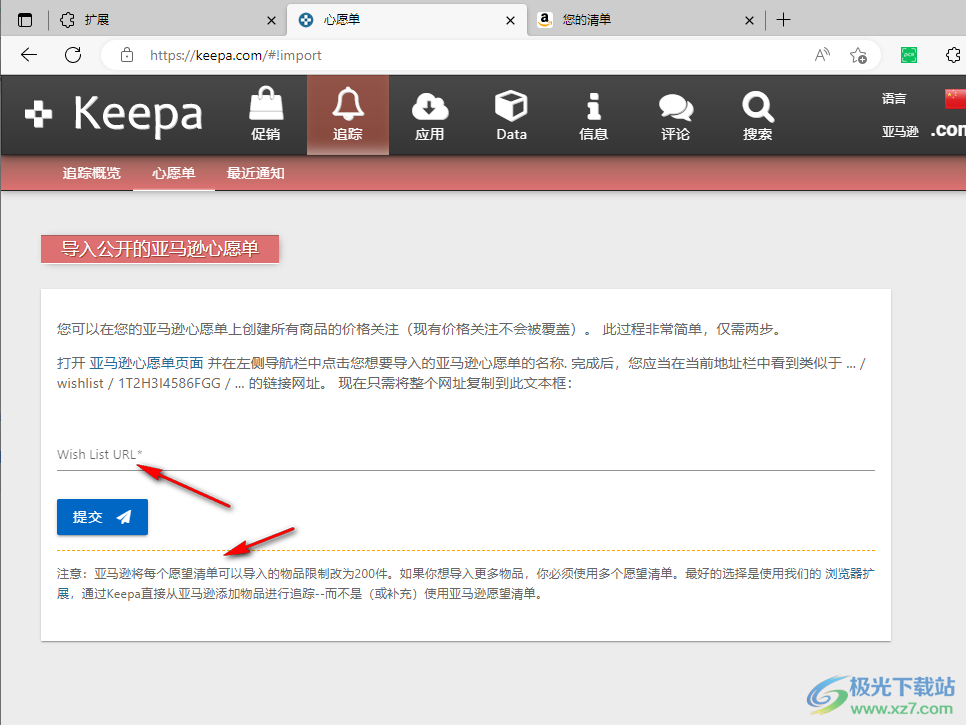Switch to the 追踪概览 sub-tab
This screenshot has width=966, height=725.
click(92, 173)
